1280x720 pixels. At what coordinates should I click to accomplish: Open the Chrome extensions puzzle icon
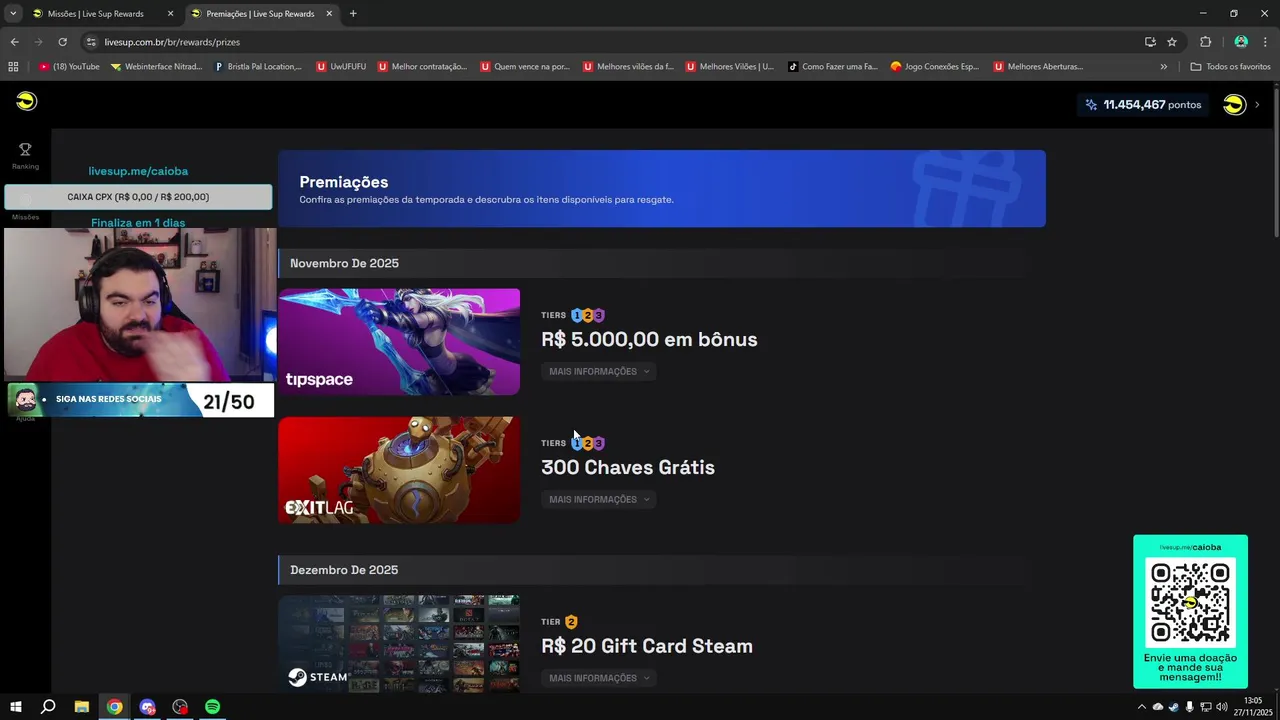coord(1205,42)
